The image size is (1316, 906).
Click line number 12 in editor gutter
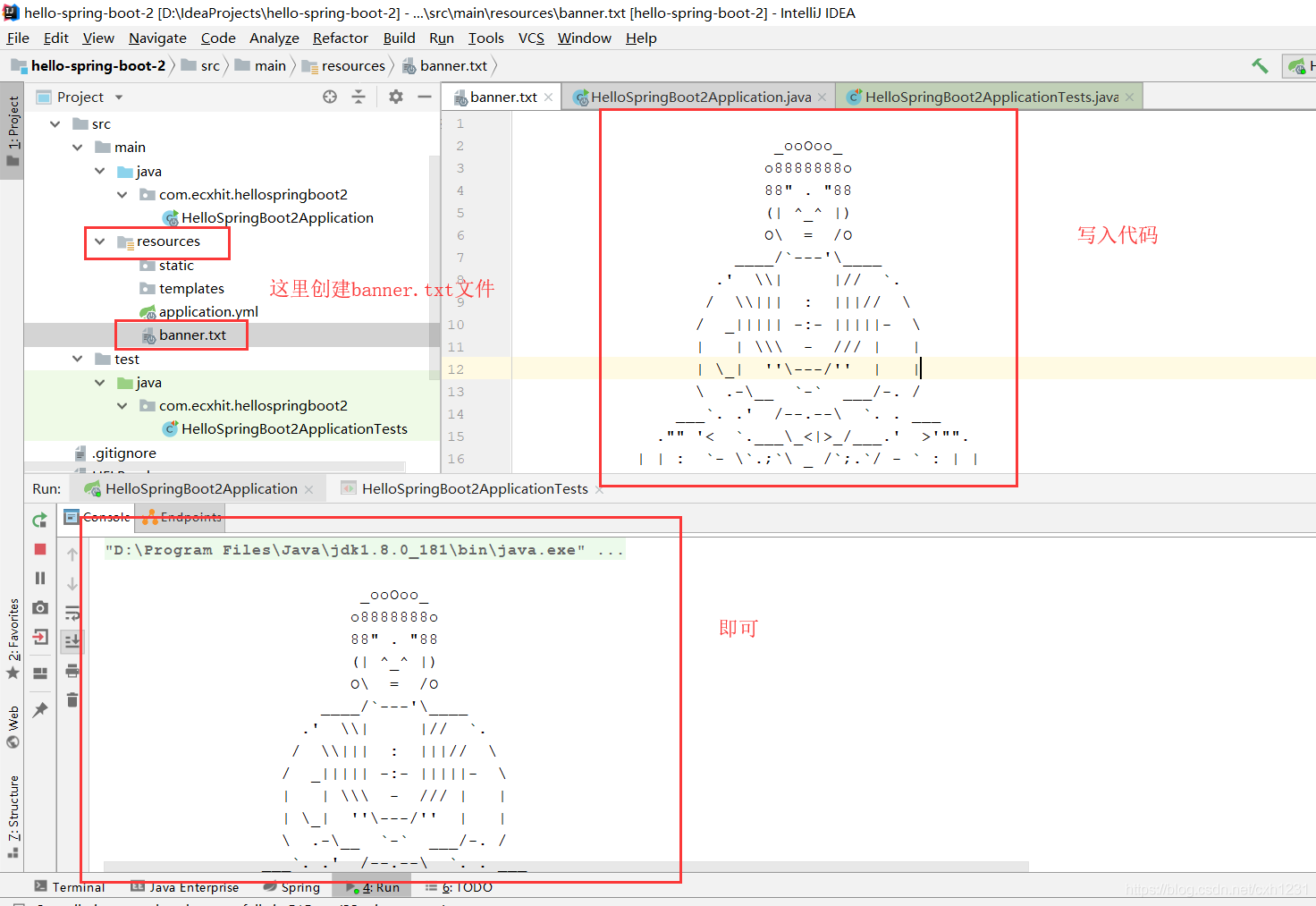point(456,369)
